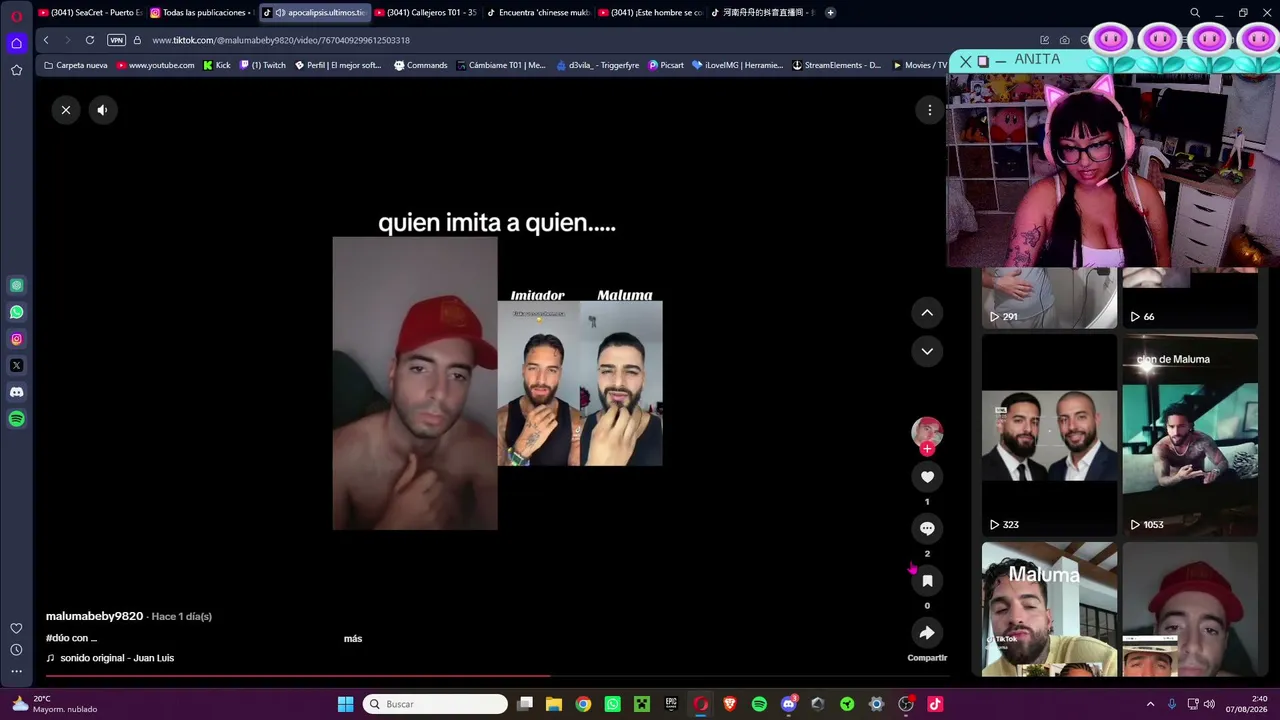
Task: Like the video with the heart icon
Action: coord(927,477)
